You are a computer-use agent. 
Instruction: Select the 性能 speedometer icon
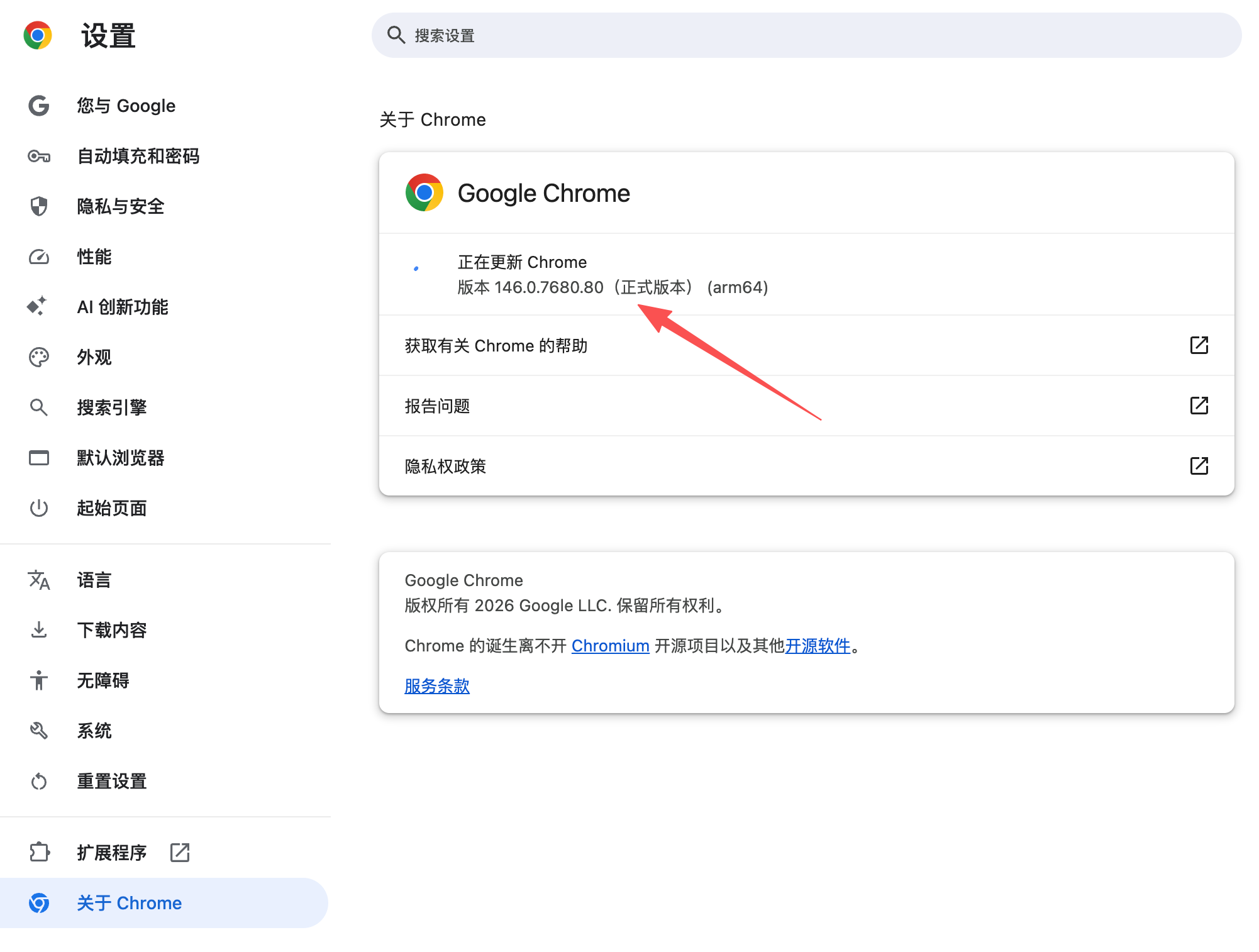tap(39, 257)
